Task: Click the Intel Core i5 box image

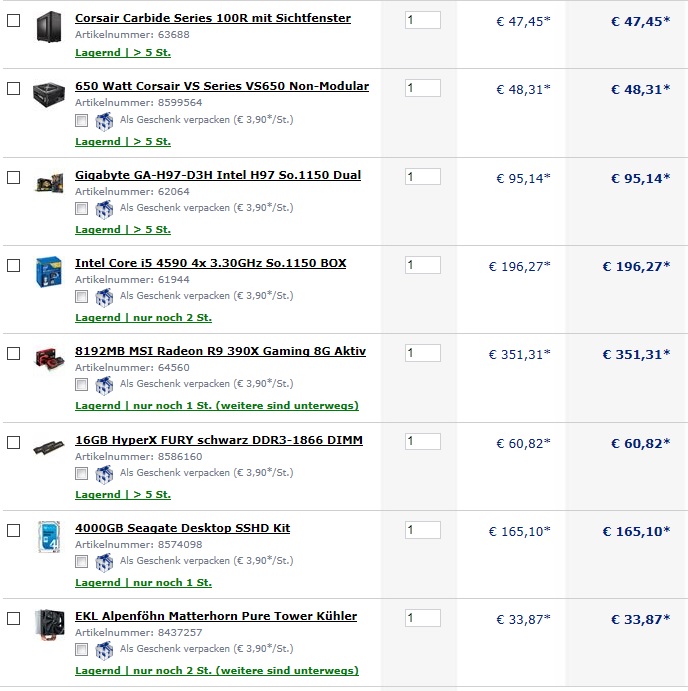Action: point(47,272)
